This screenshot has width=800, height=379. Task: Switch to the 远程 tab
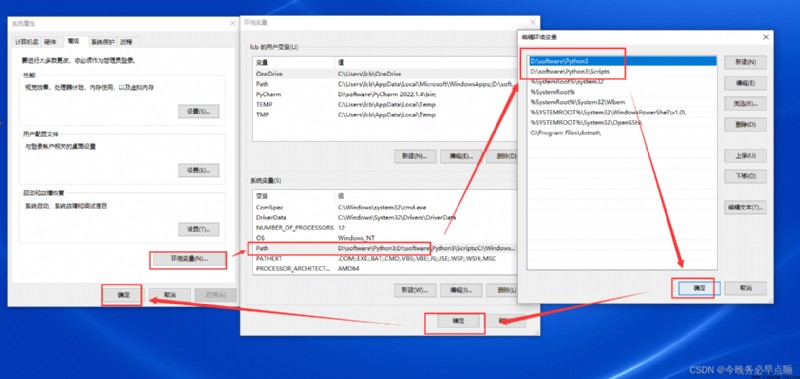[126, 42]
